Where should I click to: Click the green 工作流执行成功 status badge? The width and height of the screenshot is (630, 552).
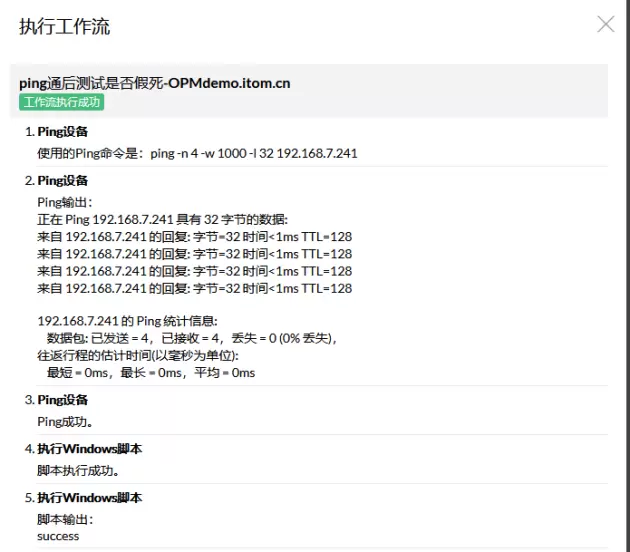[x=61, y=102]
